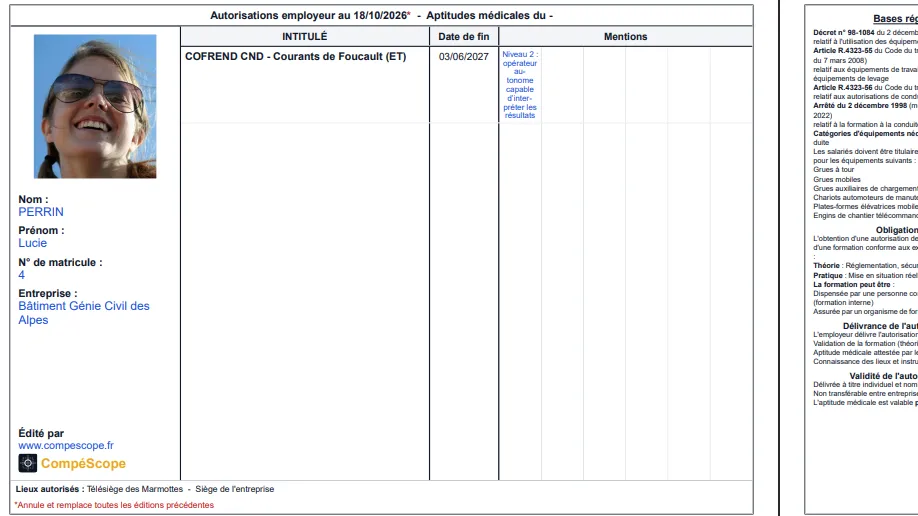This screenshot has width=918, height=516.
Task: Select the INTITULÉ column header
Action: pyautogui.click(x=304, y=36)
